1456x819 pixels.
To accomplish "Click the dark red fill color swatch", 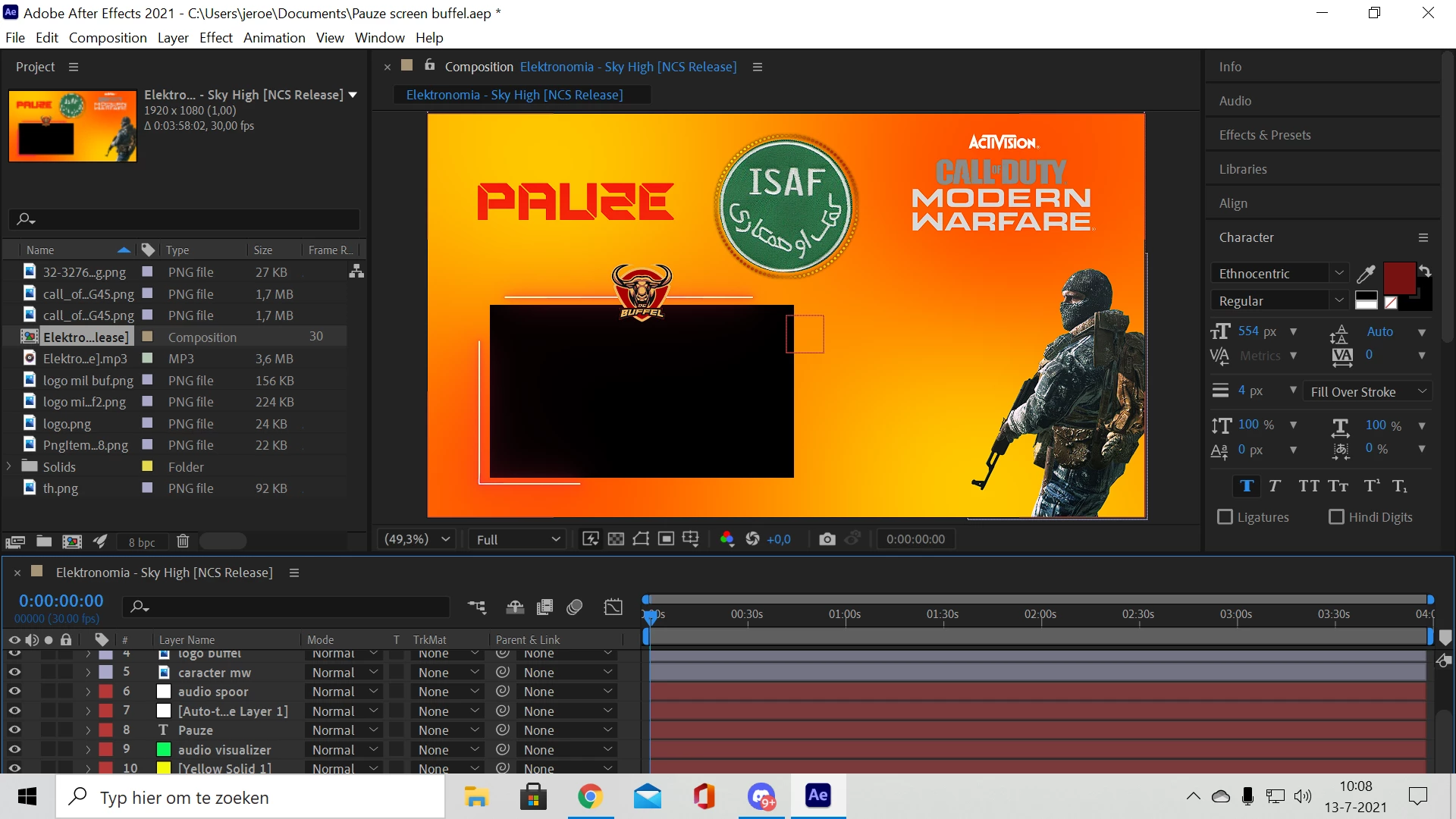I will tap(1399, 278).
